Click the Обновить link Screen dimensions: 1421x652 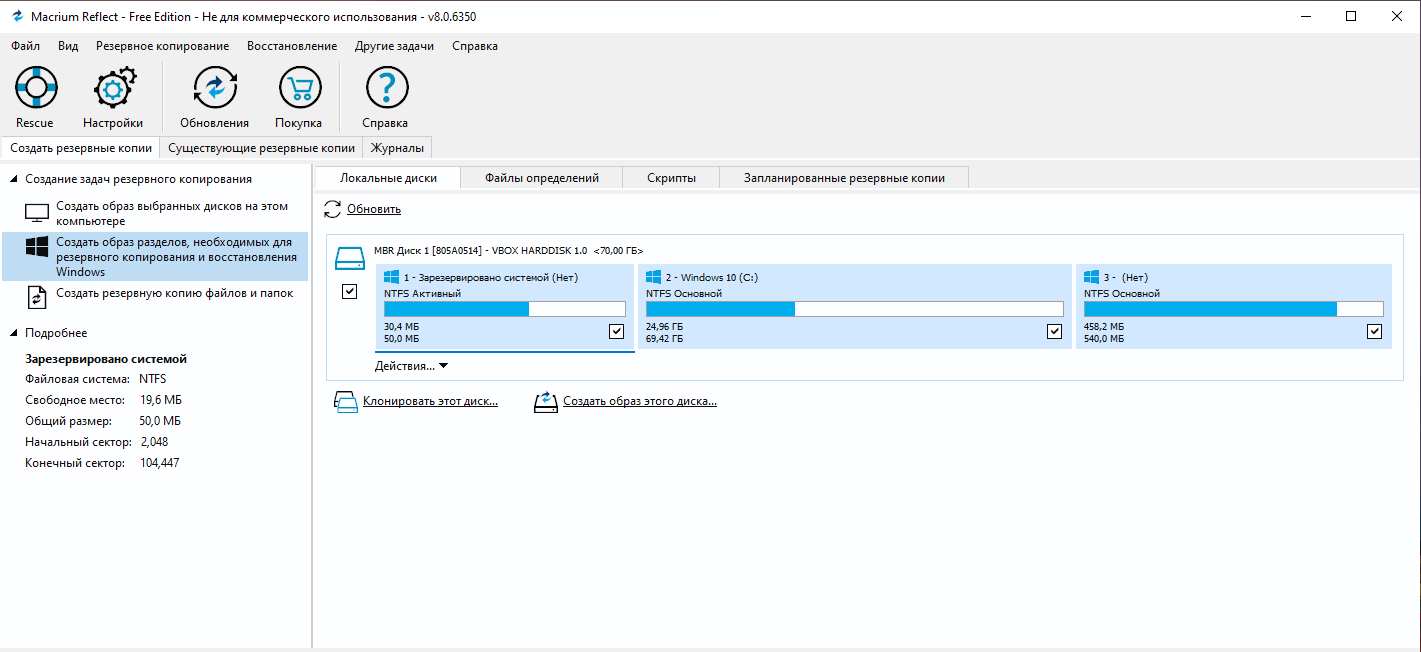[374, 209]
